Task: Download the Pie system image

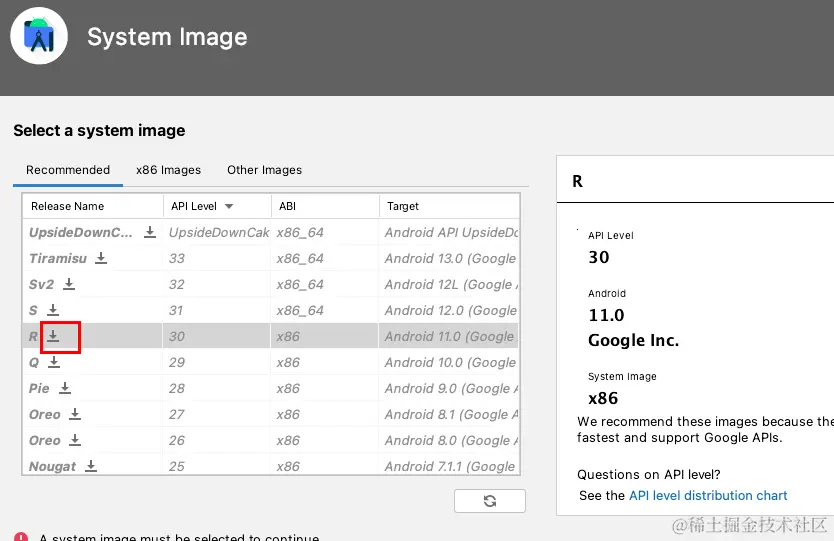Action: click(x=65, y=388)
